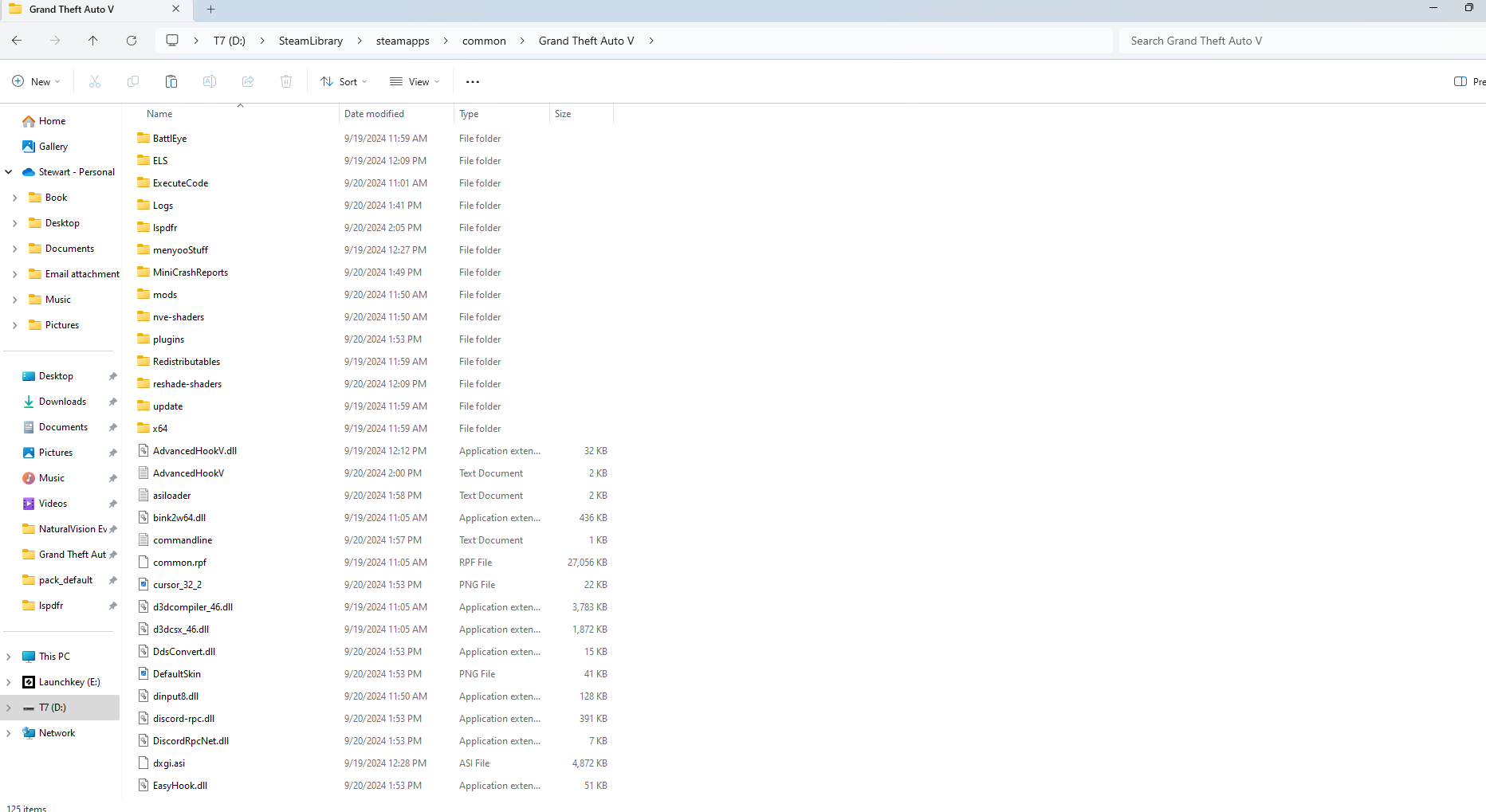Go up one folder level

point(93,41)
